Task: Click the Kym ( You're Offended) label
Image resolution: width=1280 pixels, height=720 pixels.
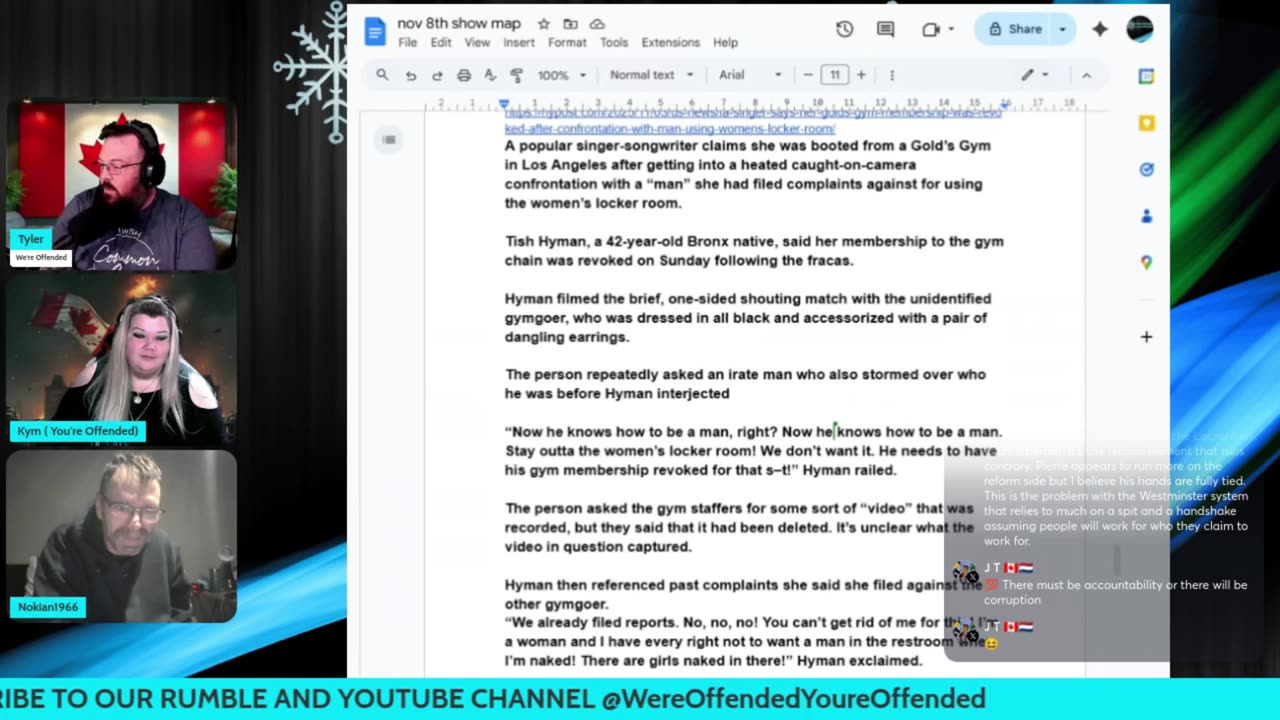Action: [78, 431]
